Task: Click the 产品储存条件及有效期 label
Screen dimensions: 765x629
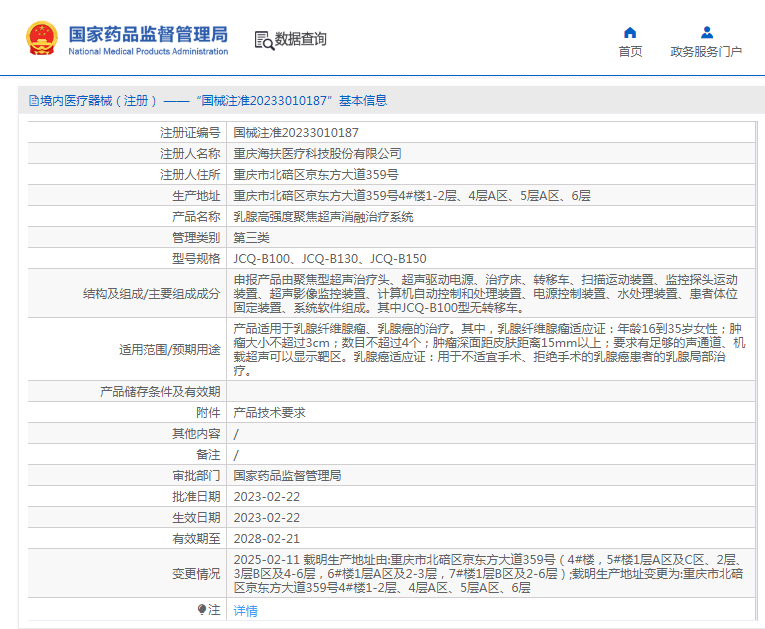Action: tap(160, 392)
